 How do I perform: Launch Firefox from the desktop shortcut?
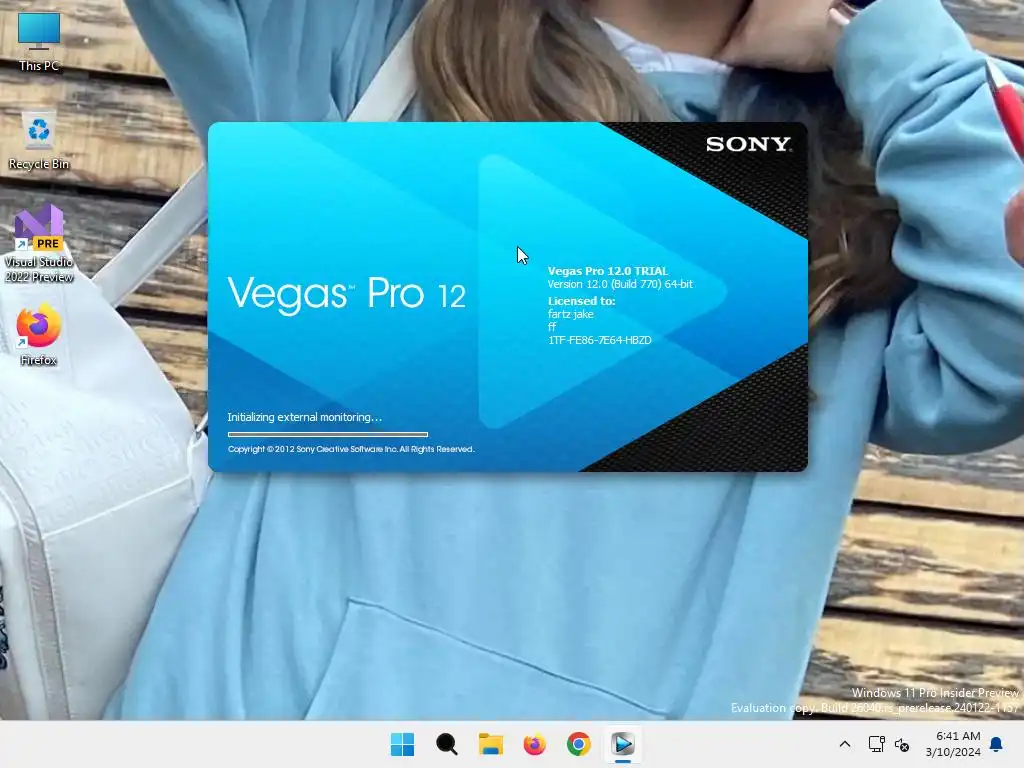click(39, 334)
